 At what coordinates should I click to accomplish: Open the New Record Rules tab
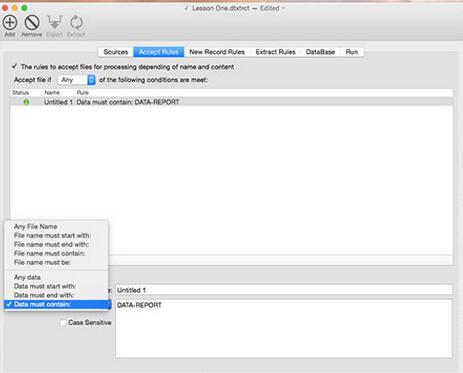[x=217, y=52]
